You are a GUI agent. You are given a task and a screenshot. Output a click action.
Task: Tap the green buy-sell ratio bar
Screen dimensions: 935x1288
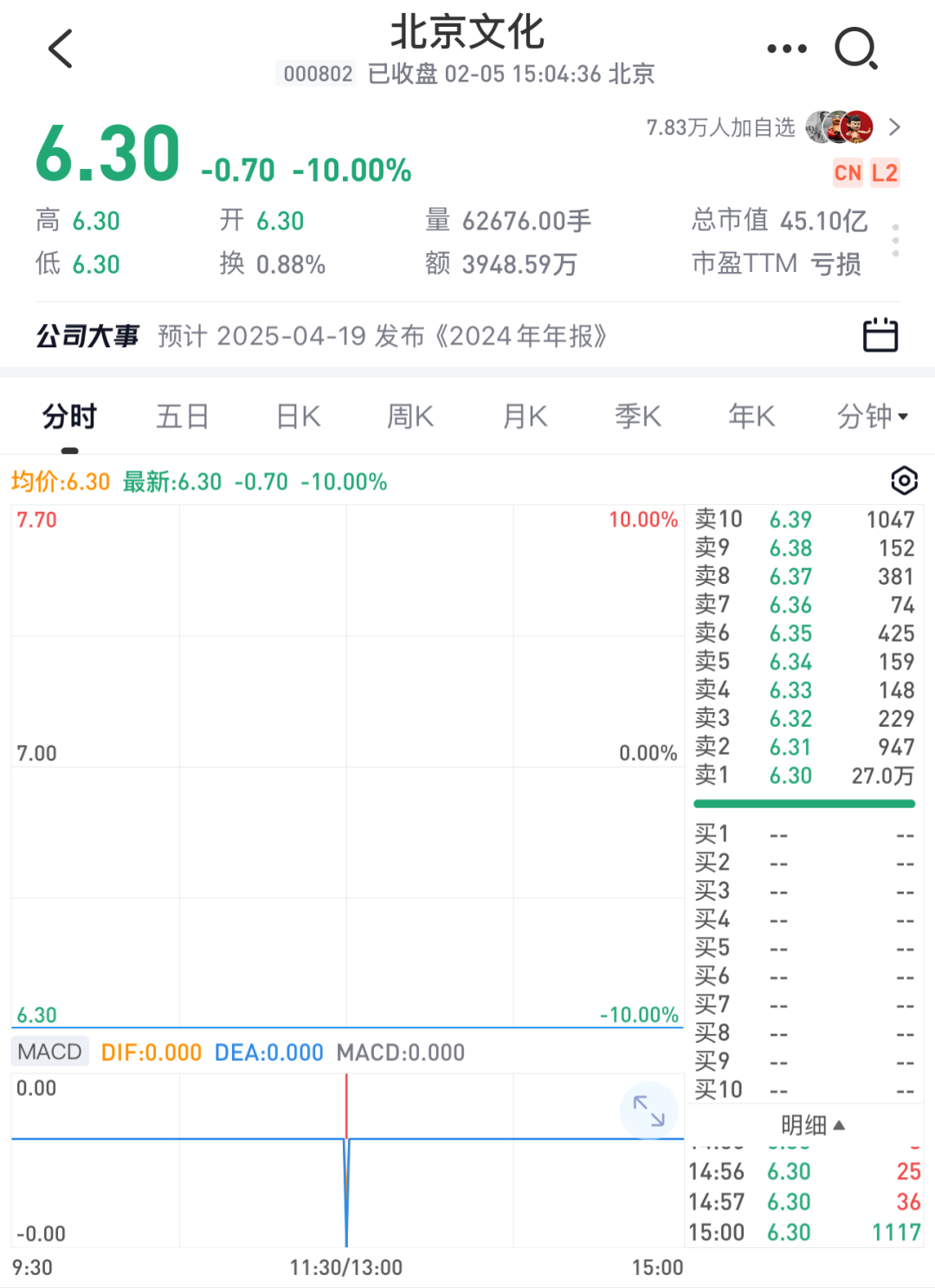point(804,804)
